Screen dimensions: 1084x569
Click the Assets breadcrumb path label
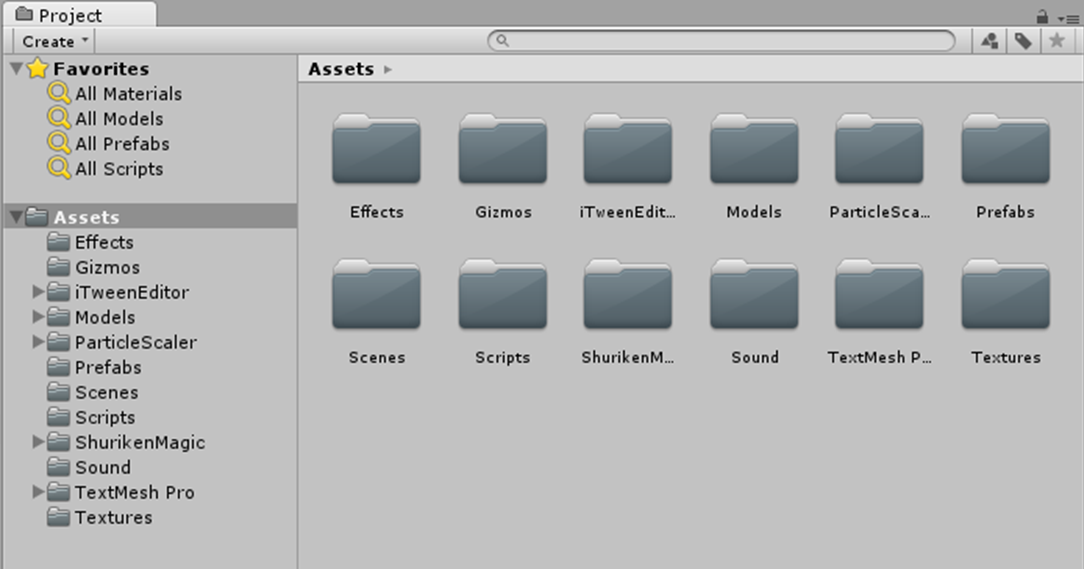pos(341,69)
